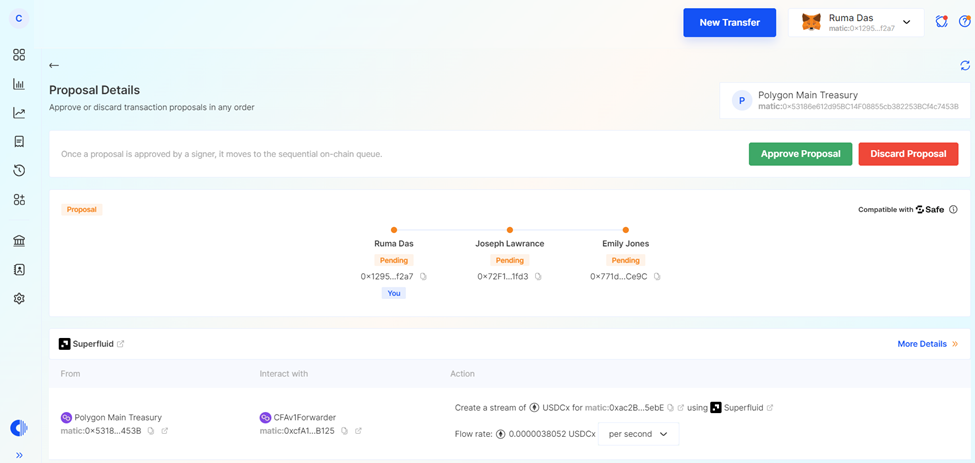Viewport: 975px width, 463px height.
Task: Open the help question mark icon
Action: coord(964,22)
